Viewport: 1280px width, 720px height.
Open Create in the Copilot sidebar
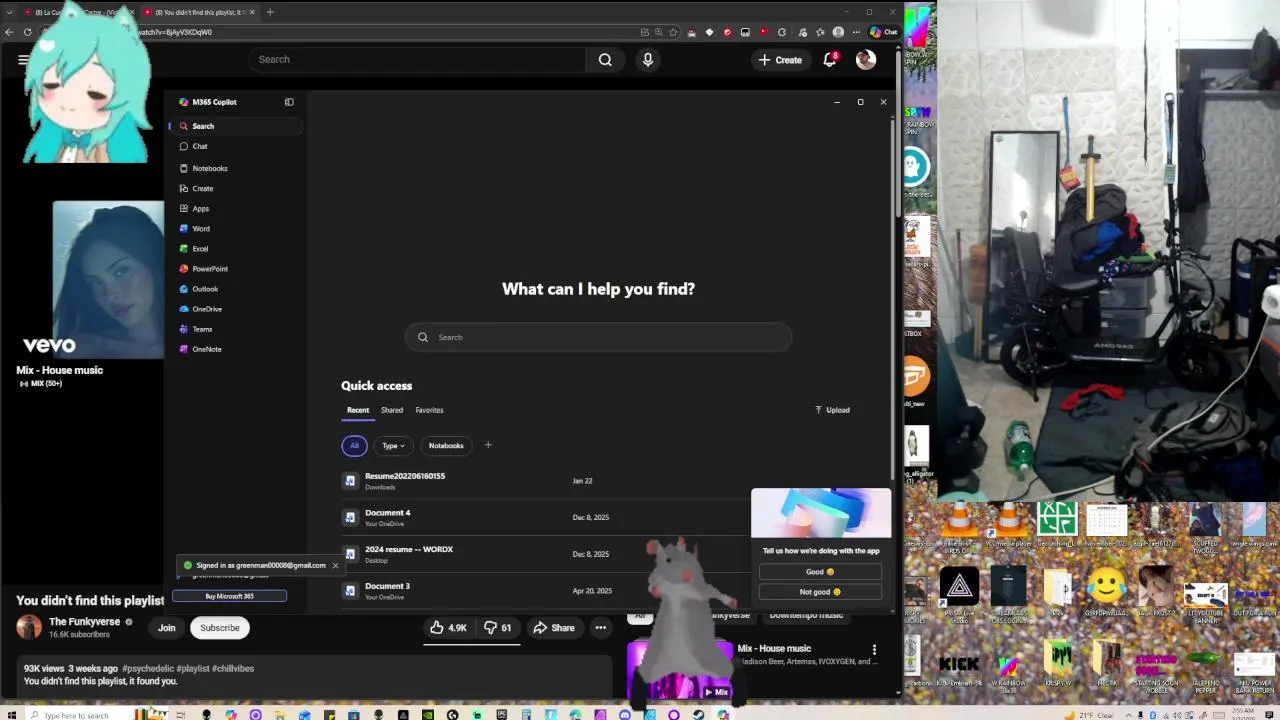coord(235,188)
